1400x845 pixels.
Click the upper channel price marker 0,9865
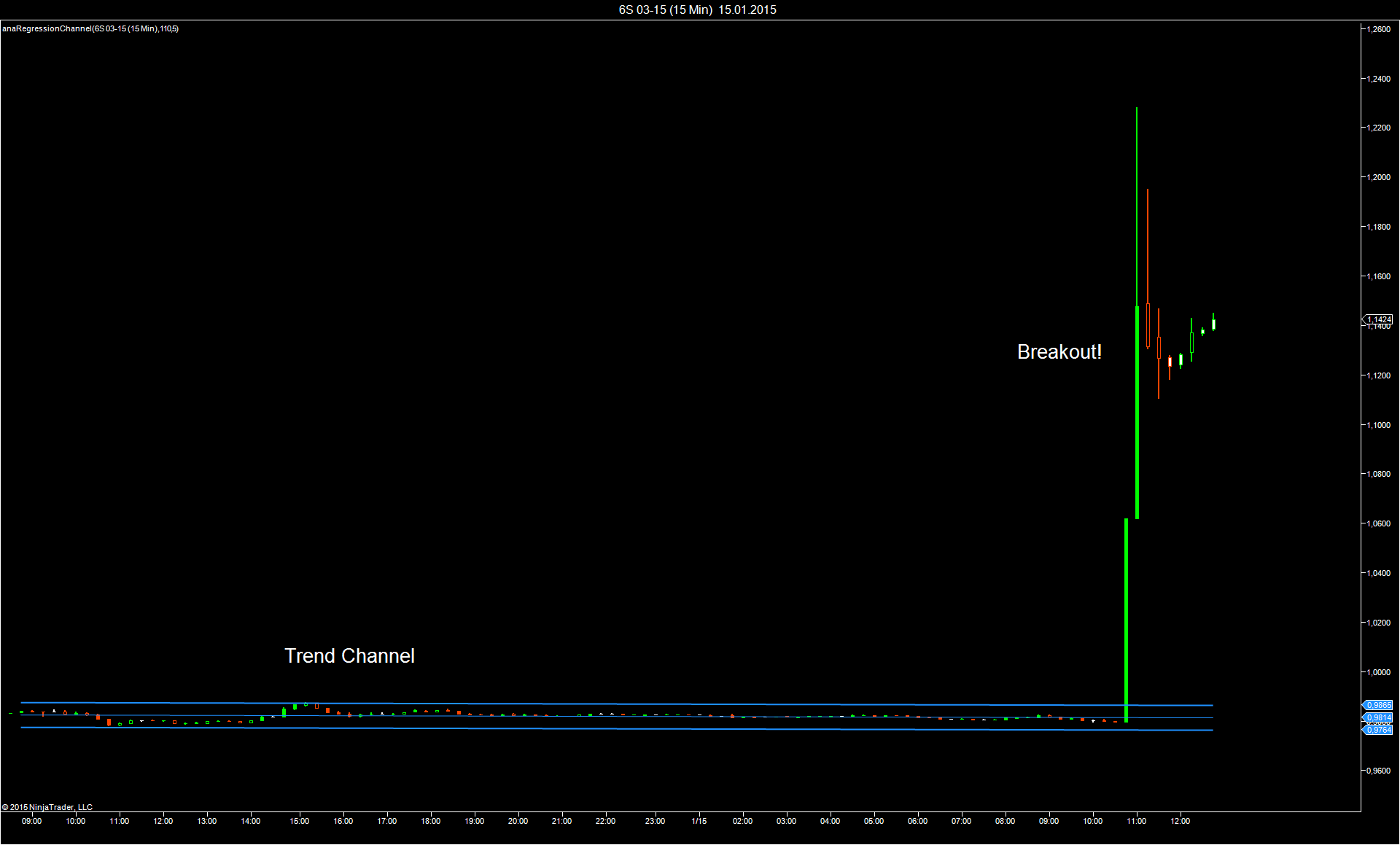[1378, 705]
